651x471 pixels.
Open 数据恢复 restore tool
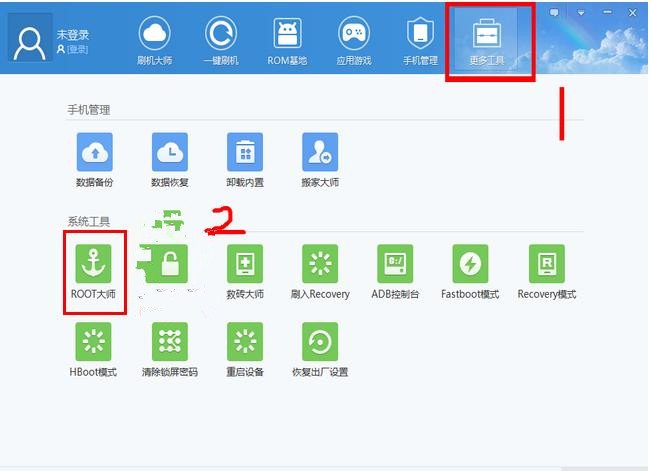[x=170, y=160]
